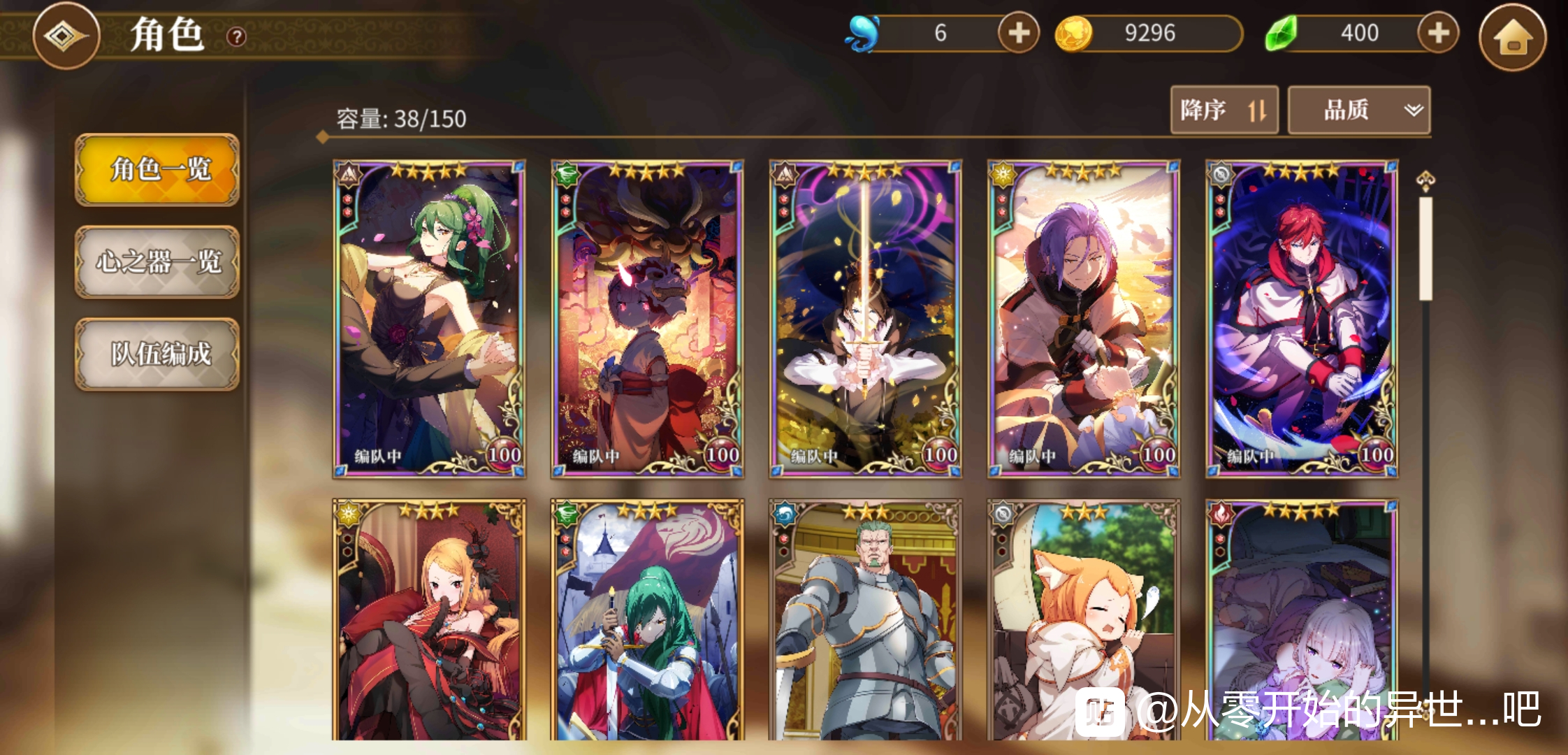Select orange cat-eared girl card
The height and width of the screenshot is (755, 1568).
(1084, 619)
